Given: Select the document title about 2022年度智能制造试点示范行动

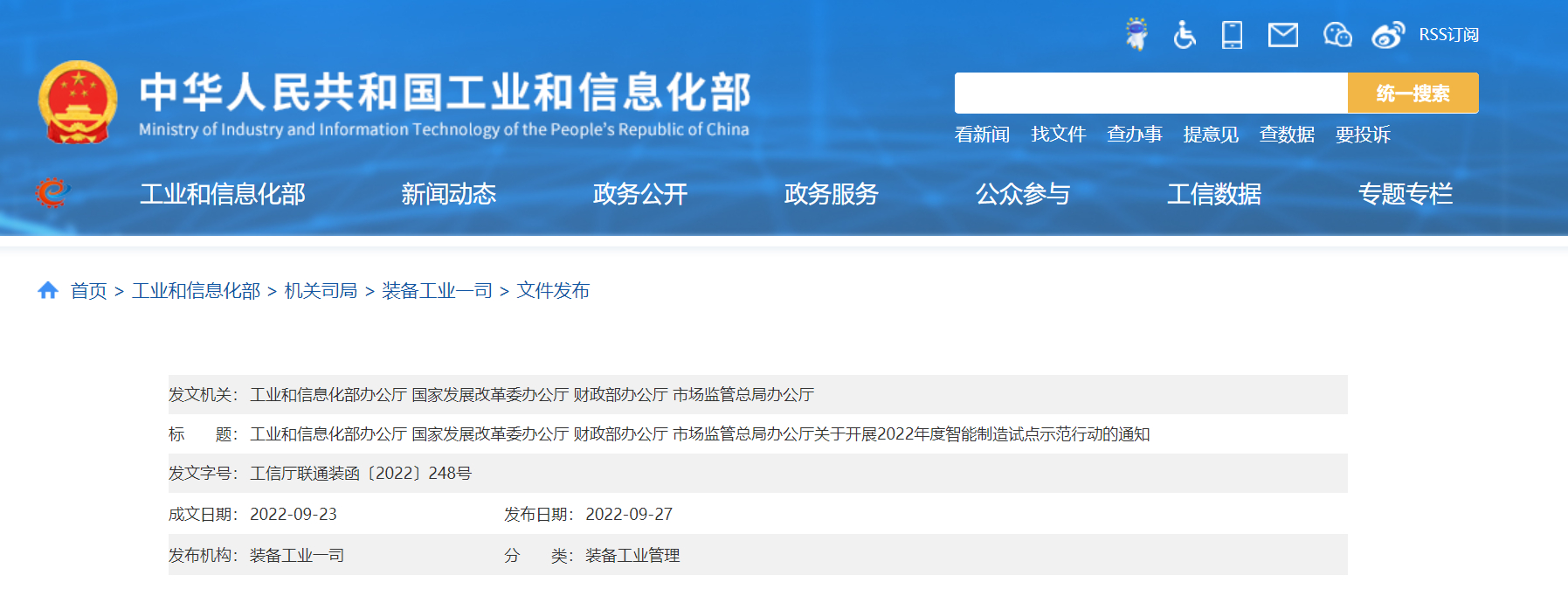Looking at the screenshot, I should pyautogui.click(x=700, y=434).
